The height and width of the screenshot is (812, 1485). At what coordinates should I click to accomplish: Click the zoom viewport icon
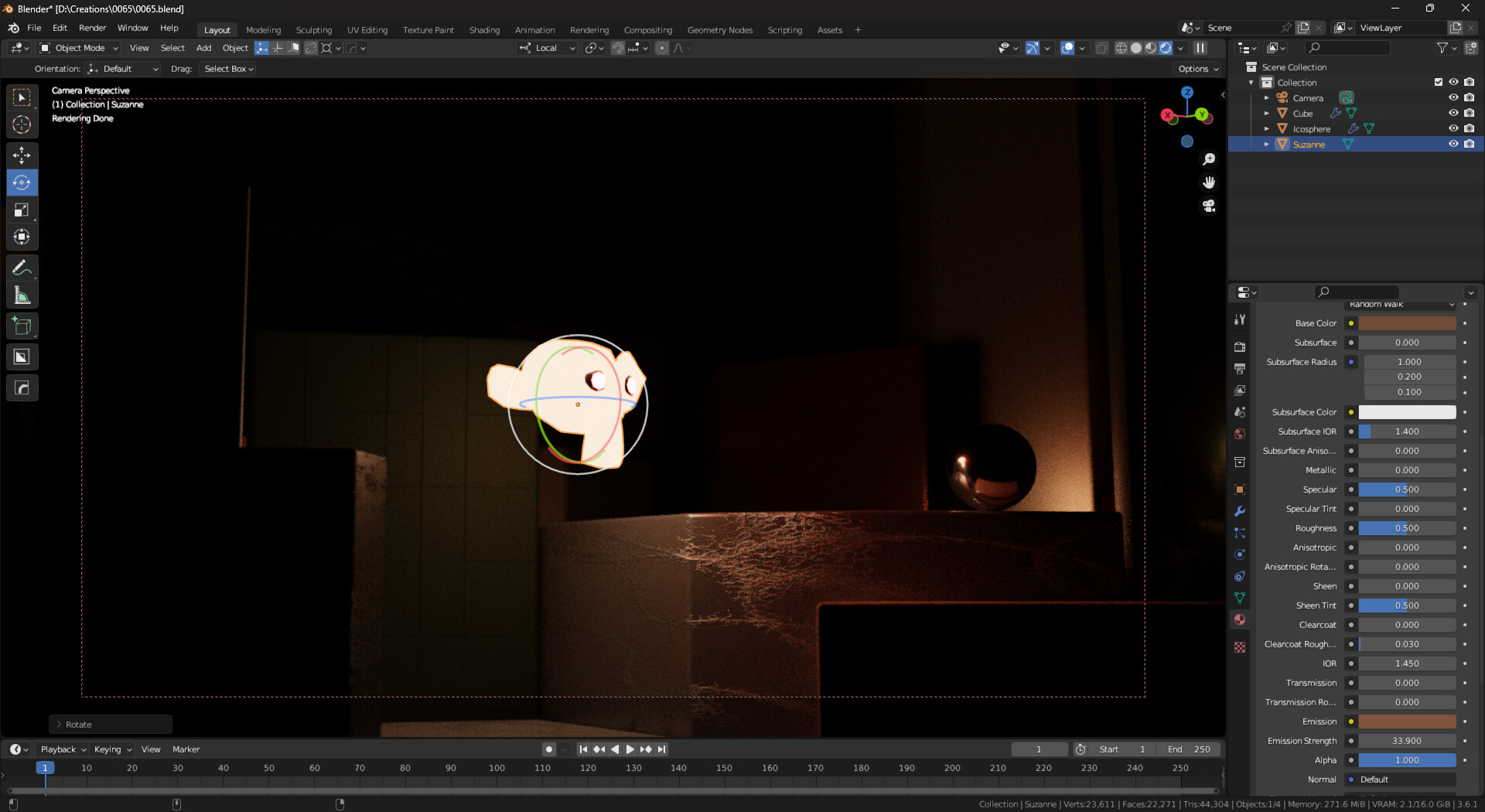1209,159
